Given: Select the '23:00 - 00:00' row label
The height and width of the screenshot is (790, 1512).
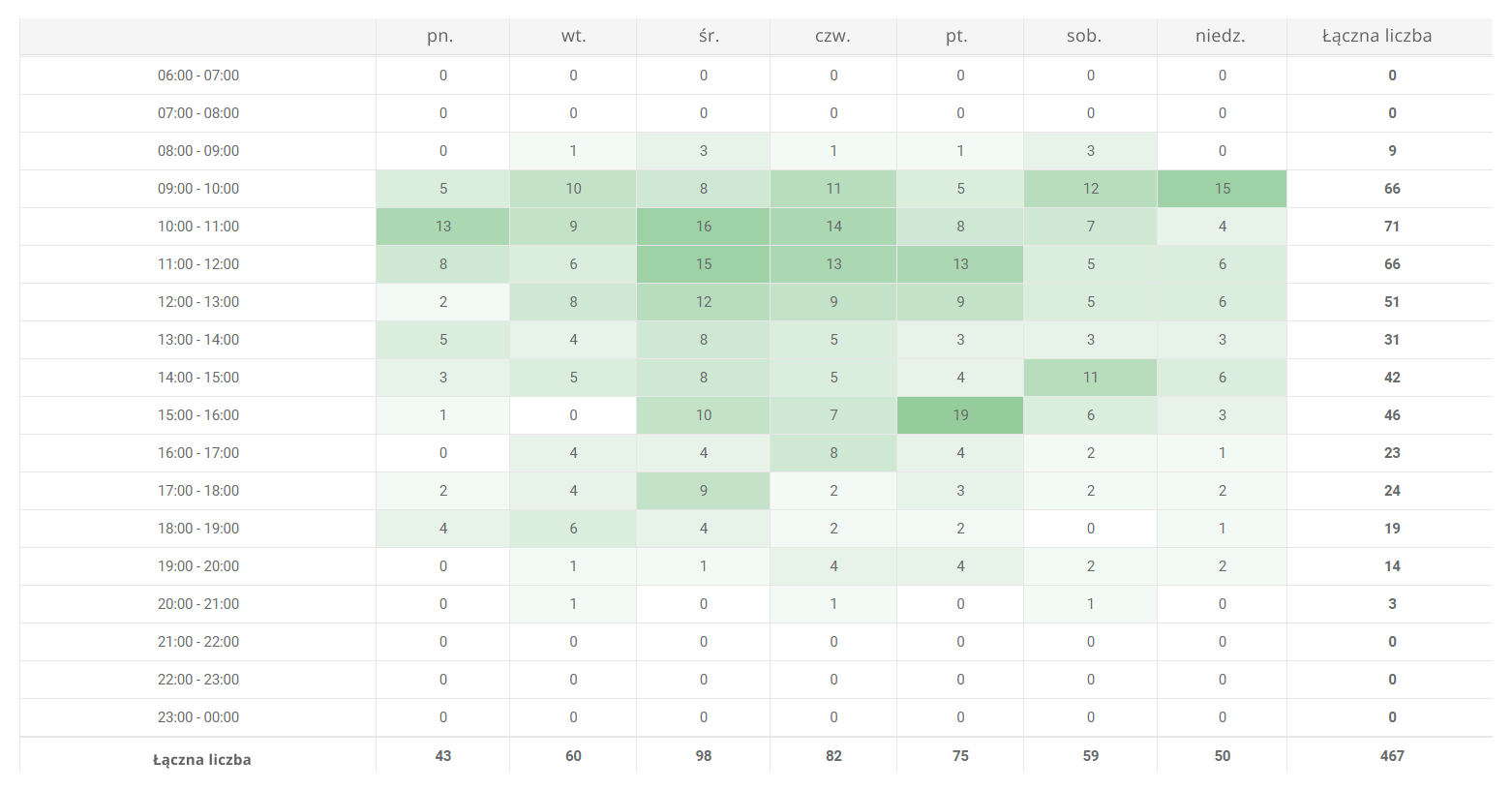Looking at the screenshot, I should tap(198, 717).
